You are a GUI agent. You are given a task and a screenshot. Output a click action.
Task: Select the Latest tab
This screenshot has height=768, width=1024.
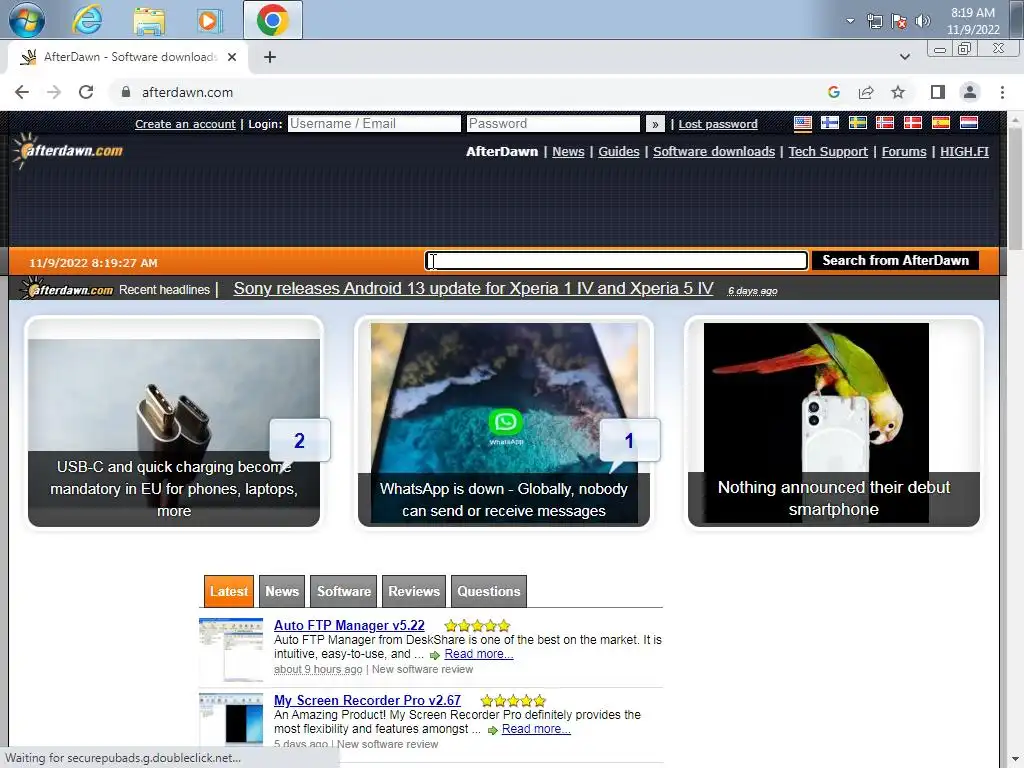pos(229,591)
